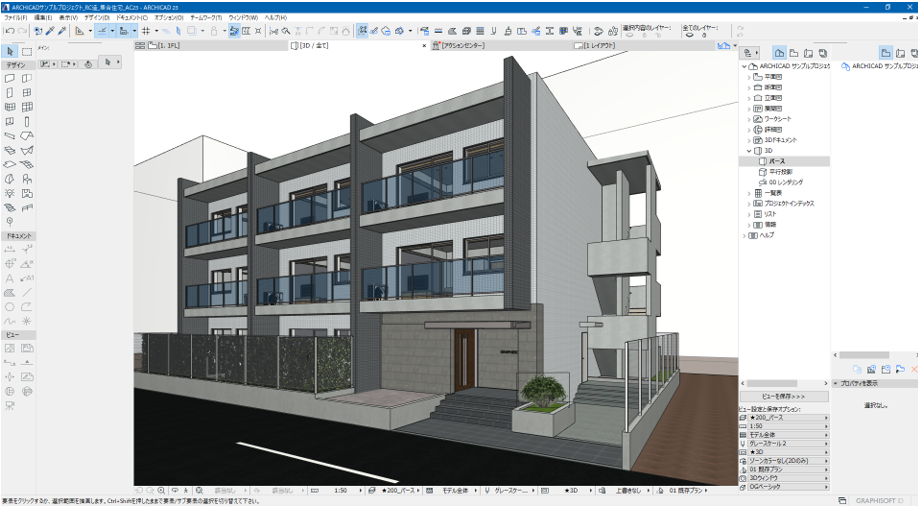Collapse the プロパティを表示 section
918x508 pixels.
836,383
